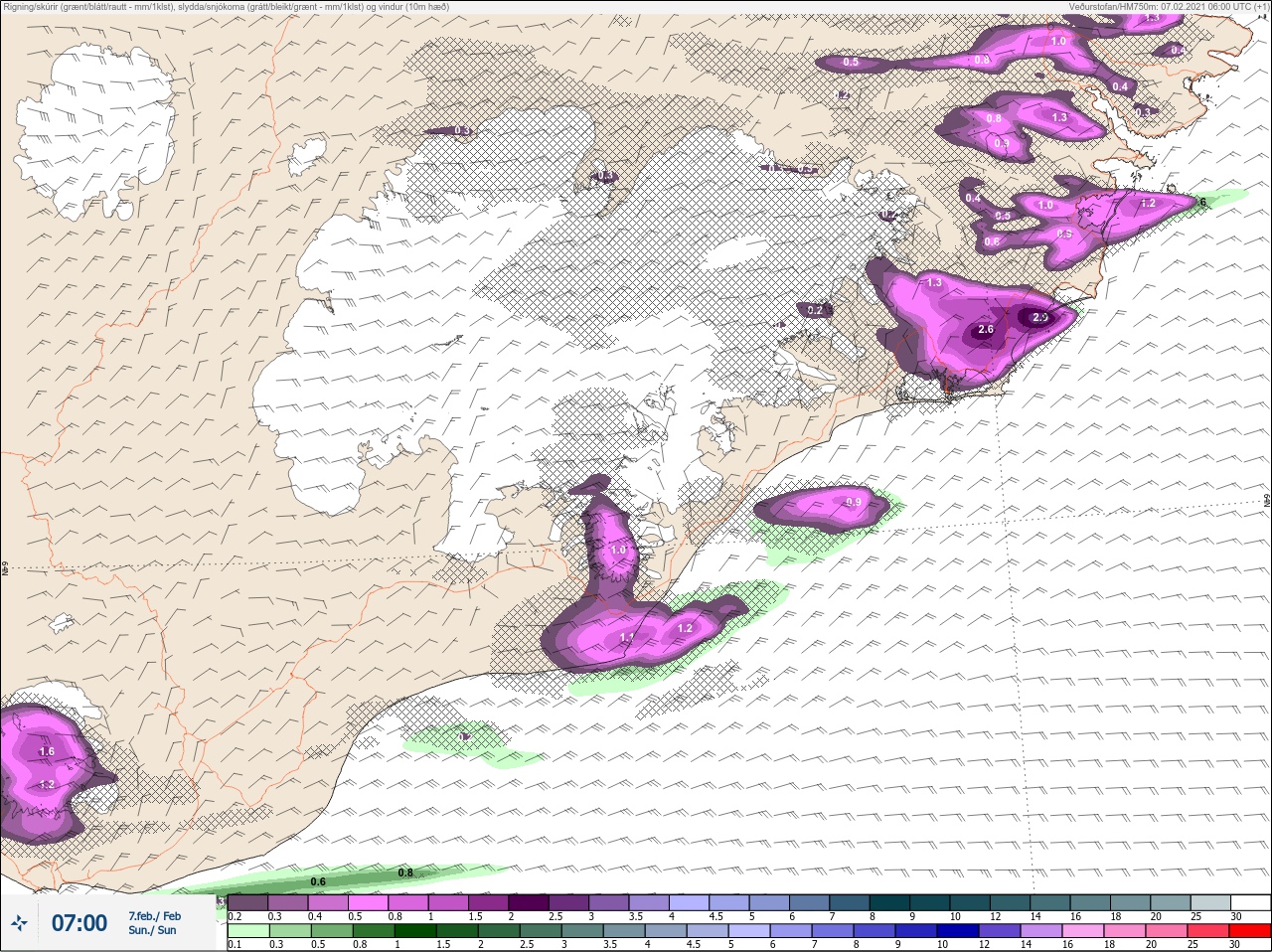Select the 1.1 precipitation value on the map

(x=627, y=637)
